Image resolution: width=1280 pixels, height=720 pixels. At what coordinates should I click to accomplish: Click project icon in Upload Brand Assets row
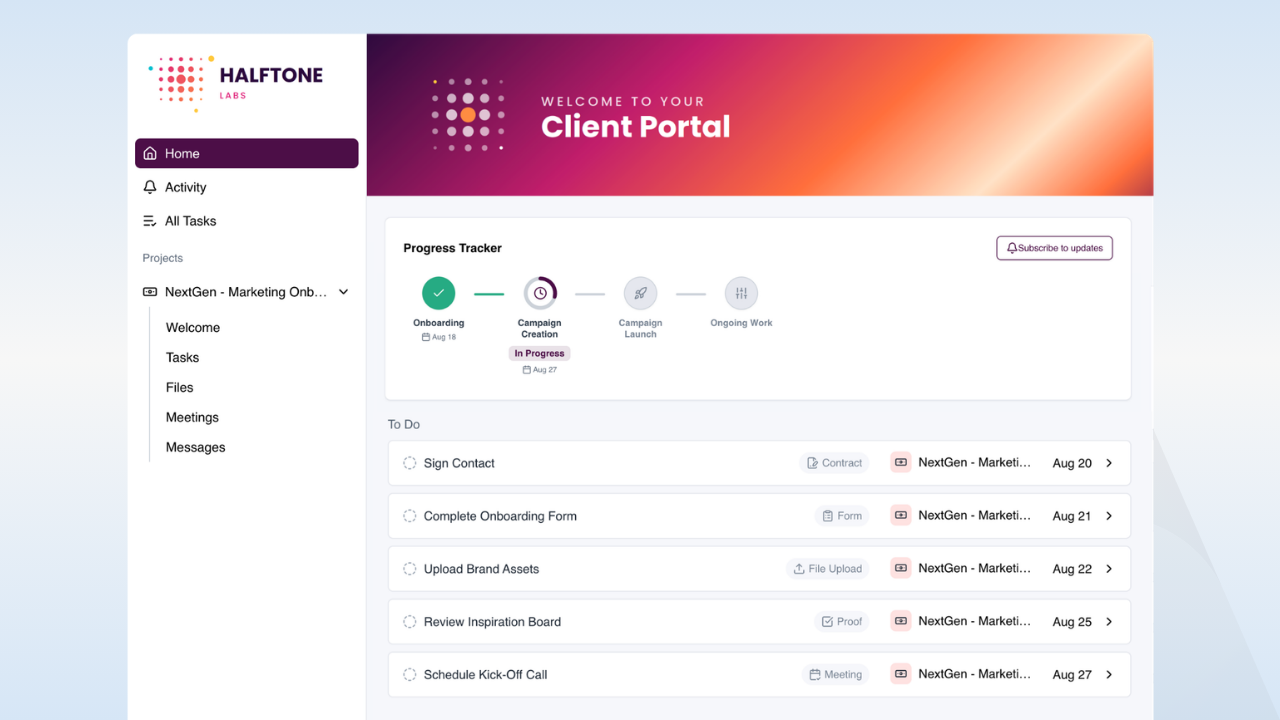pyautogui.click(x=901, y=568)
